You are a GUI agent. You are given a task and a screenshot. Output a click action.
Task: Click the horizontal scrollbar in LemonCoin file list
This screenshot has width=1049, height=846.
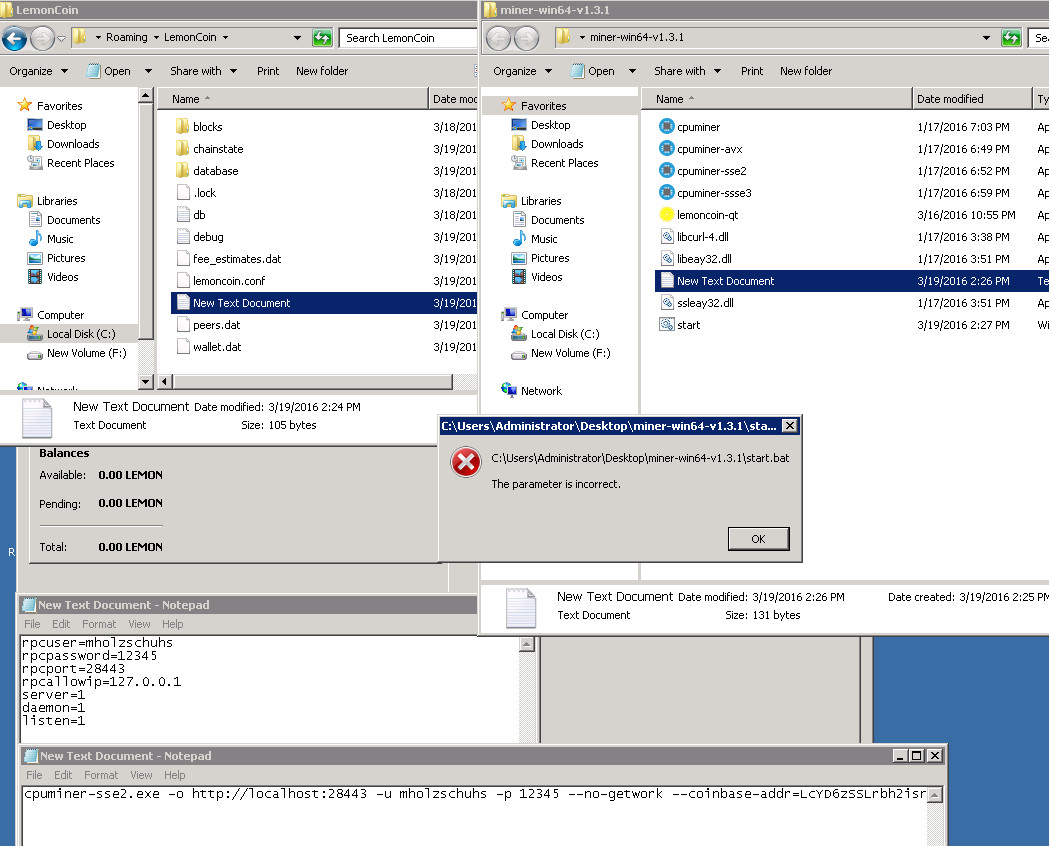coord(312,382)
